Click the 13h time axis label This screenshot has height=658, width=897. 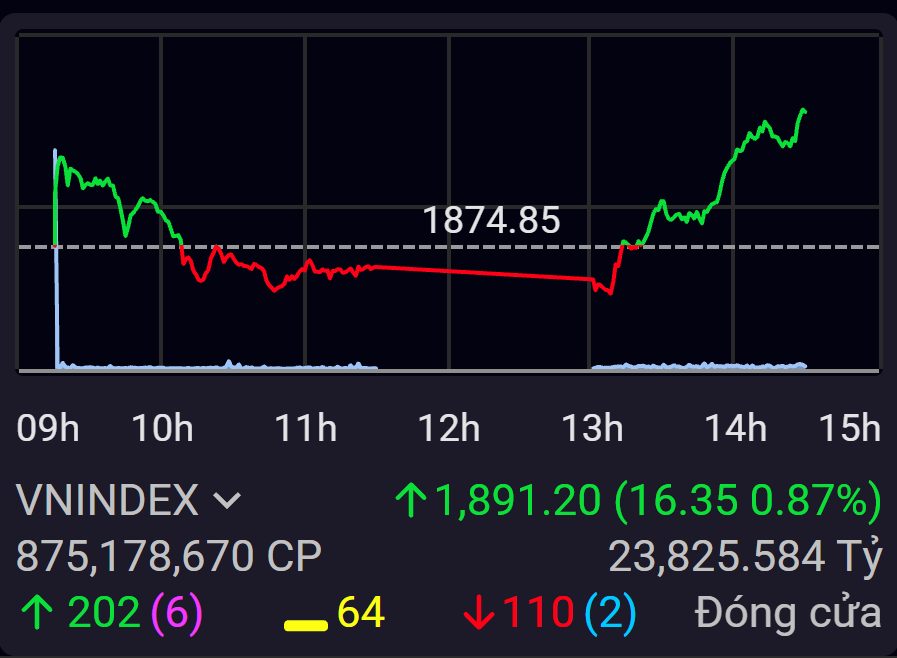pos(592,428)
